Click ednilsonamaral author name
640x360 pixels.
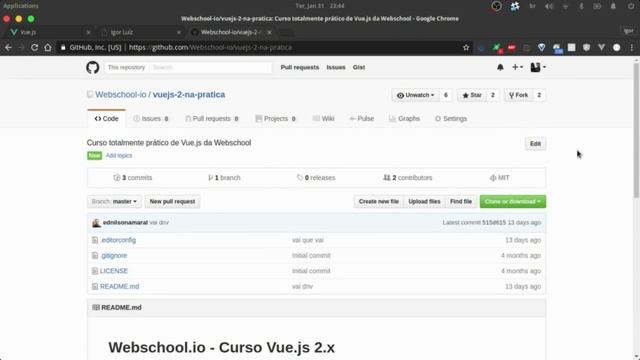pyautogui.click(x=125, y=222)
